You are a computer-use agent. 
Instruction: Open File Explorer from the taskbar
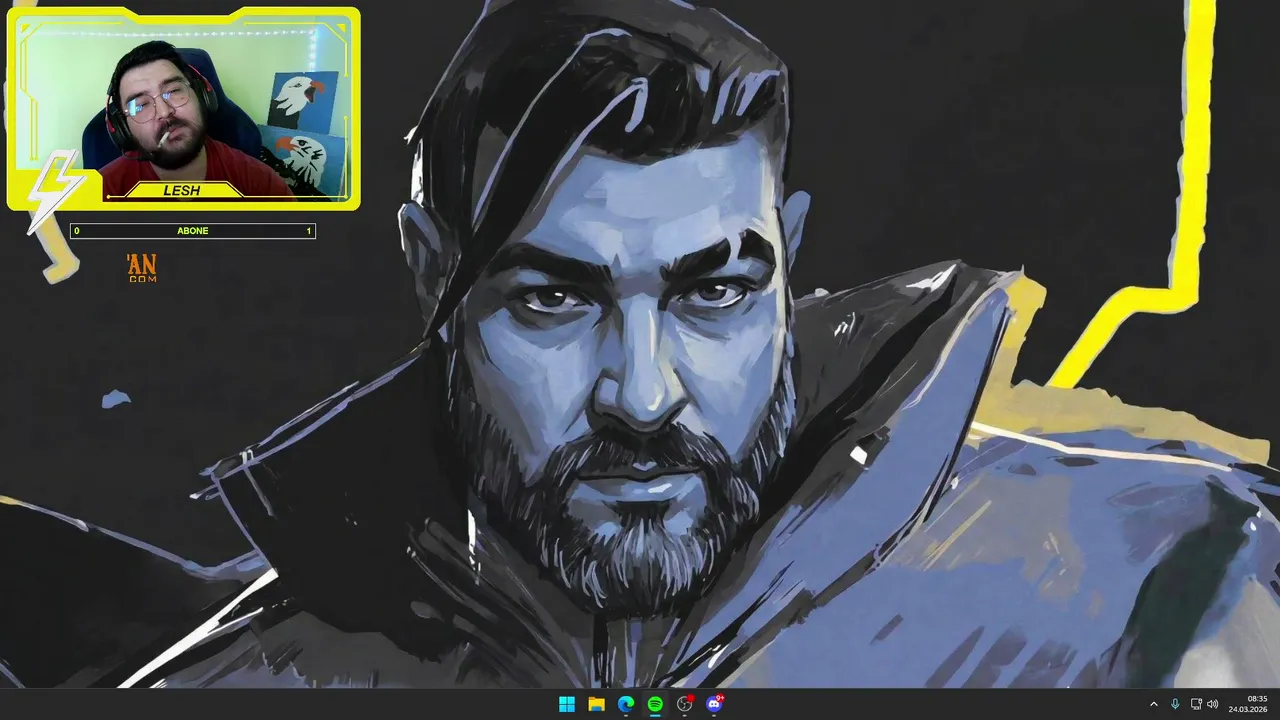coord(596,704)
